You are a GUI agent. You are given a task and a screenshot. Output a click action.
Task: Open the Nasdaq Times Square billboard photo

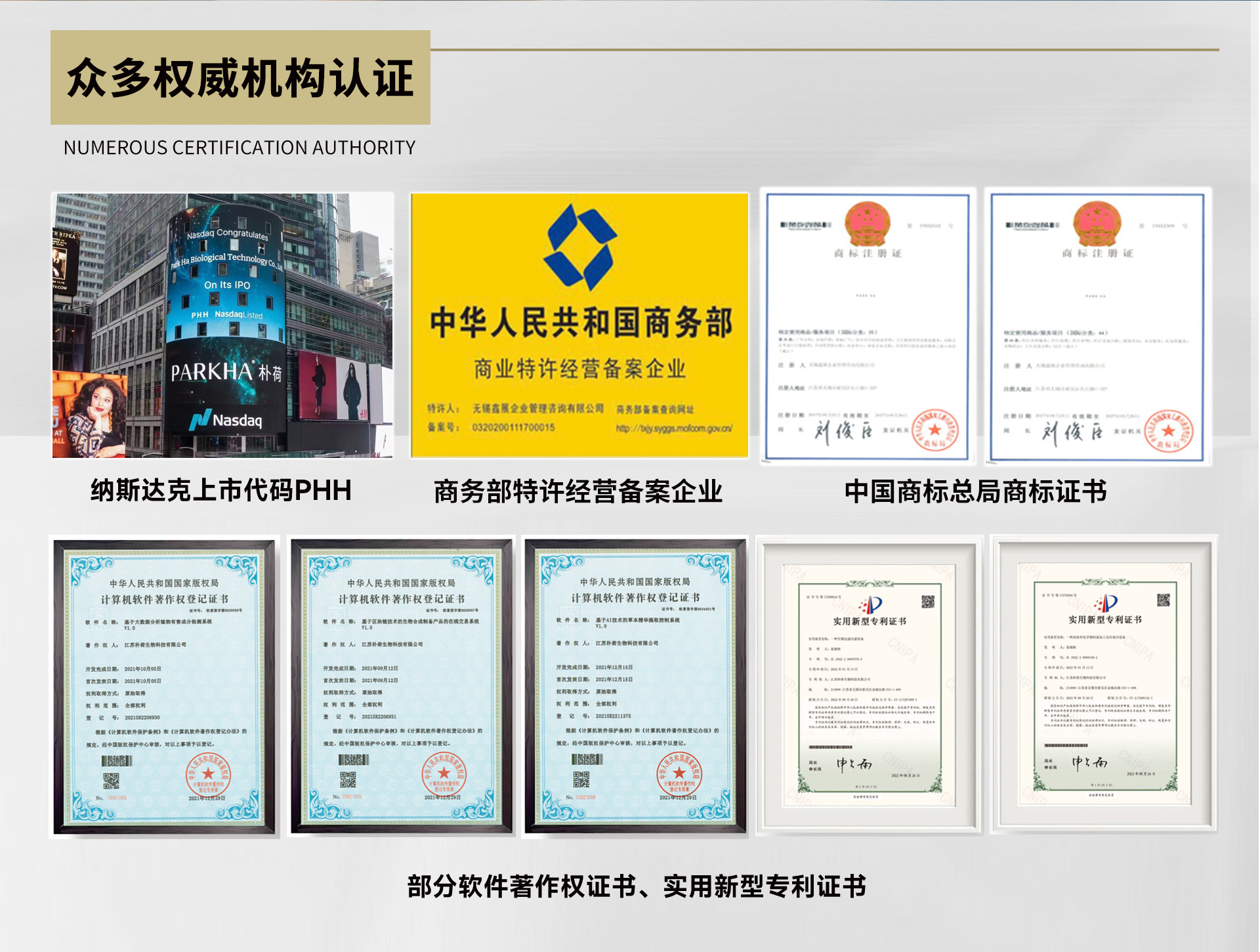[x=222, y=325]
